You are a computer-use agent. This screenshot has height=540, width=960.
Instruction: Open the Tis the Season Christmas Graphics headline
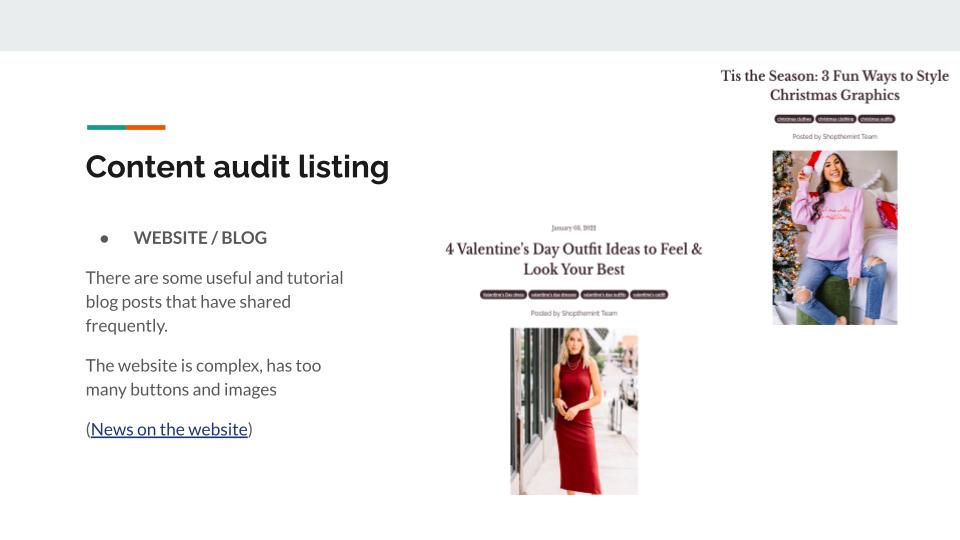click(834, 85)
